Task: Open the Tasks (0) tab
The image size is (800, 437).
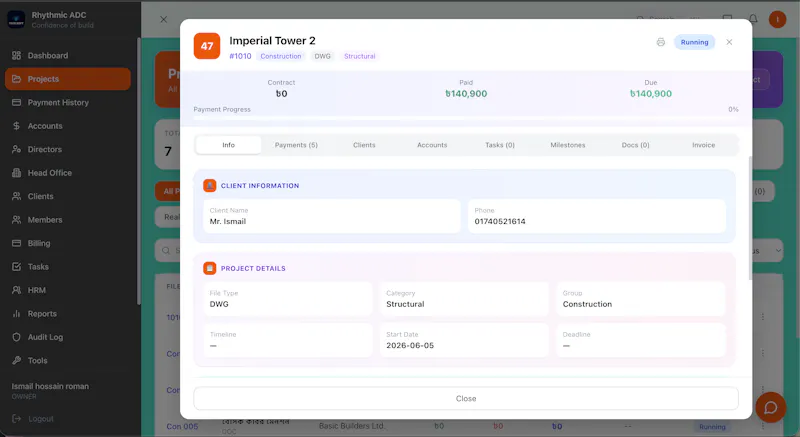Action: point(500,145)
